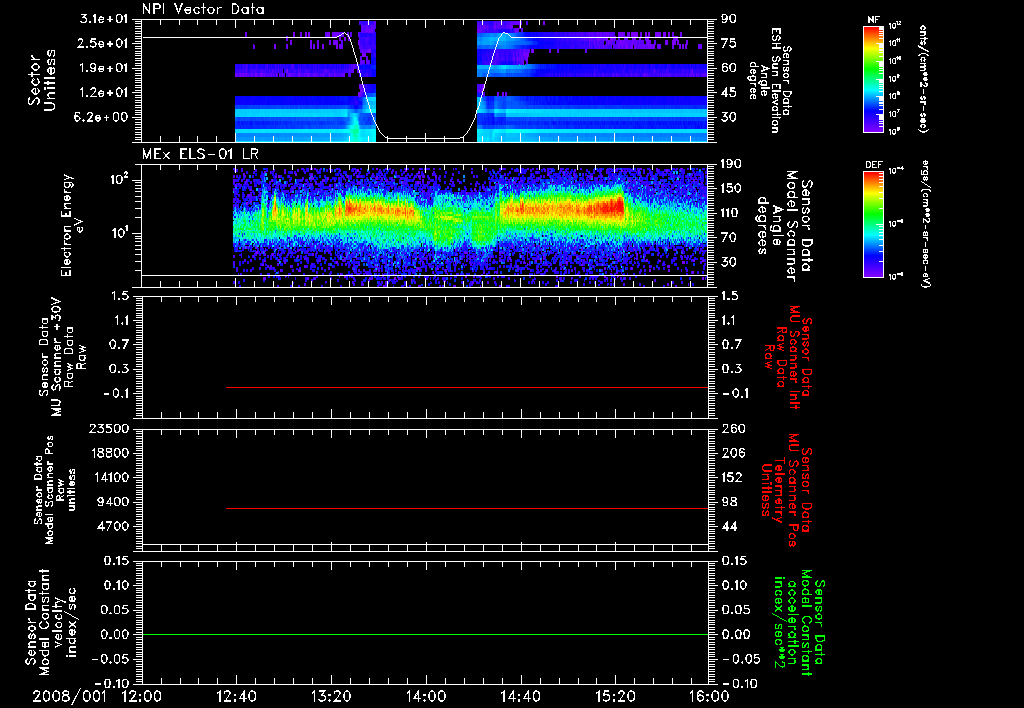Click the 14:40 time tick label
The width and height of the screenshot is (1024, 708).
coord(520,696)
